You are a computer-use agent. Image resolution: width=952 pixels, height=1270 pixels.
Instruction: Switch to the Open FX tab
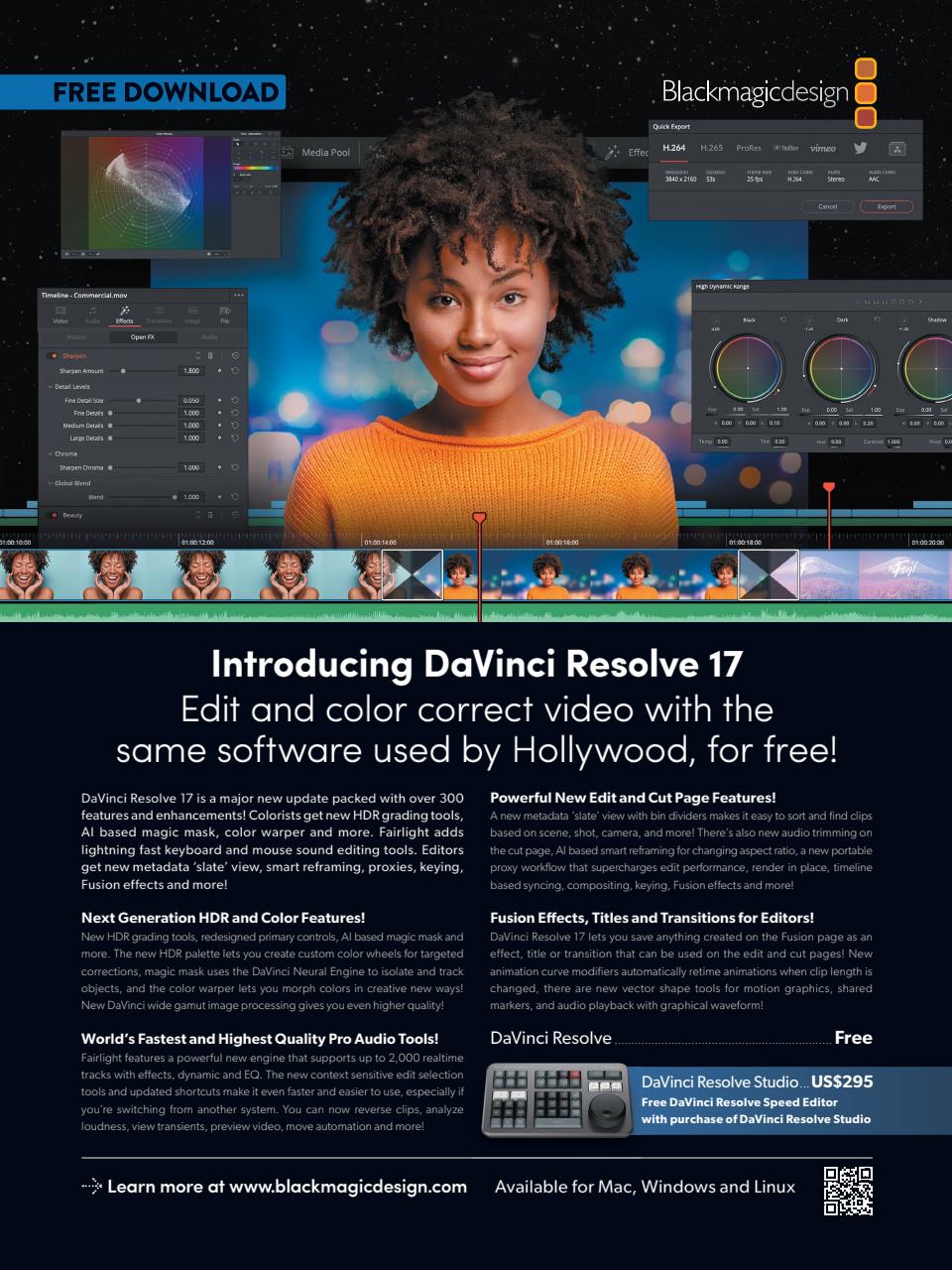[142, 337]
